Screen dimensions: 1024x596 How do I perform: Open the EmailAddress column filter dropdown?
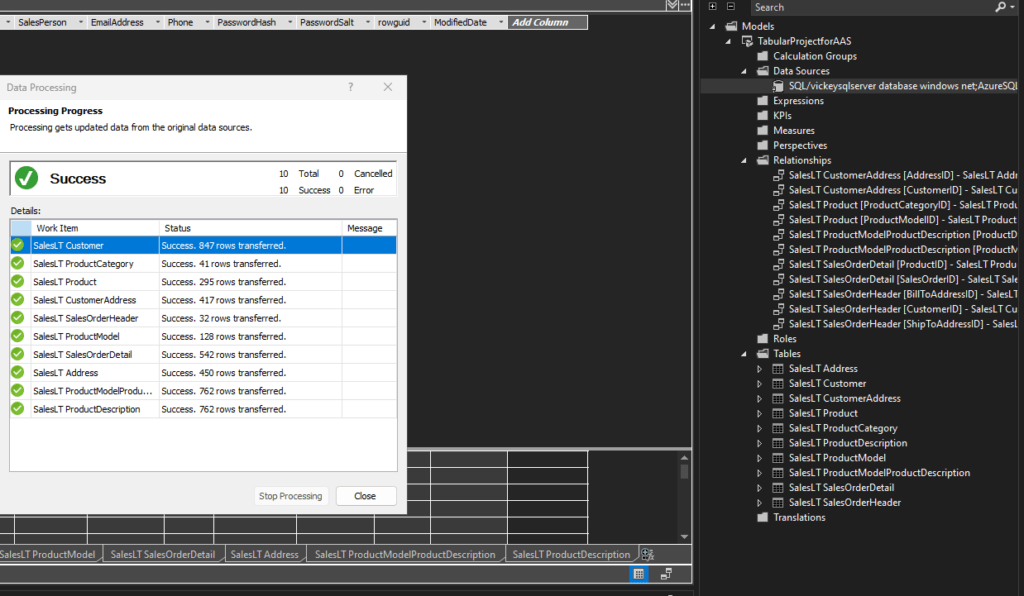point(157,22)
